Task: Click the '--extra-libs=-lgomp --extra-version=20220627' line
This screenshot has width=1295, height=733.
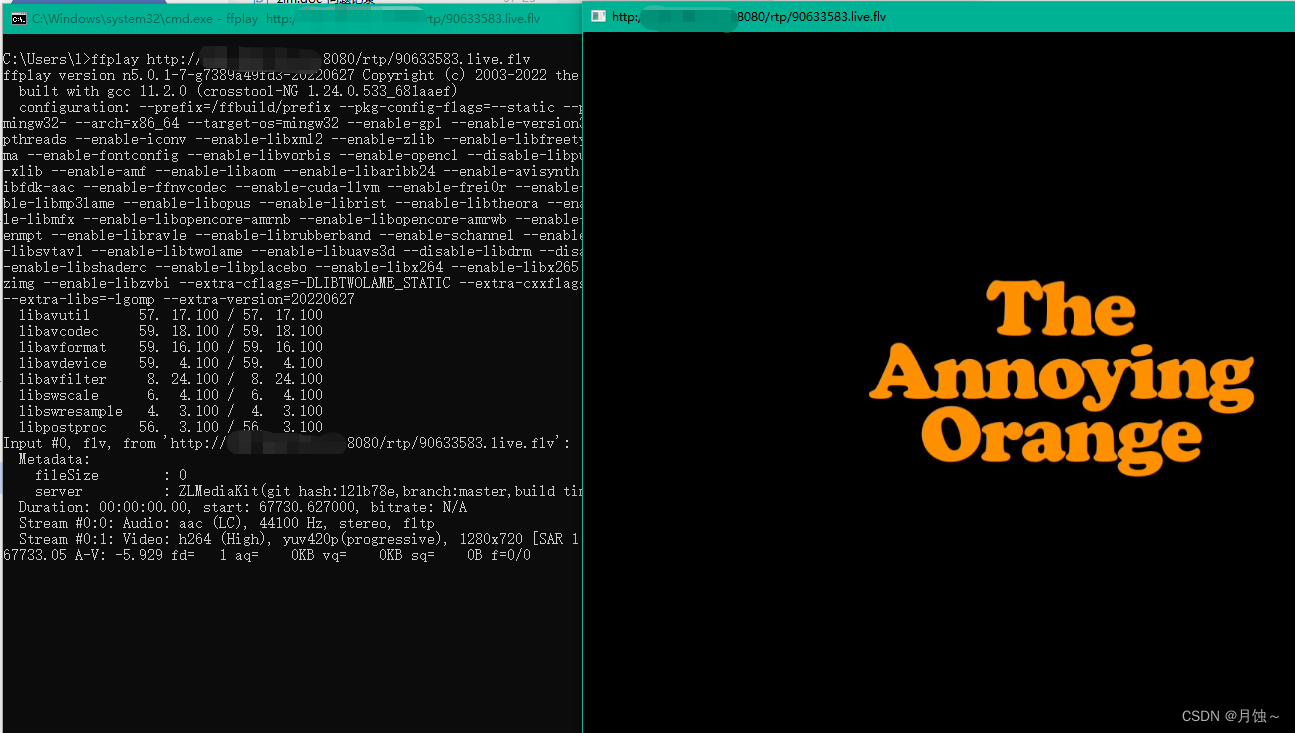Action: coord(179,299)
